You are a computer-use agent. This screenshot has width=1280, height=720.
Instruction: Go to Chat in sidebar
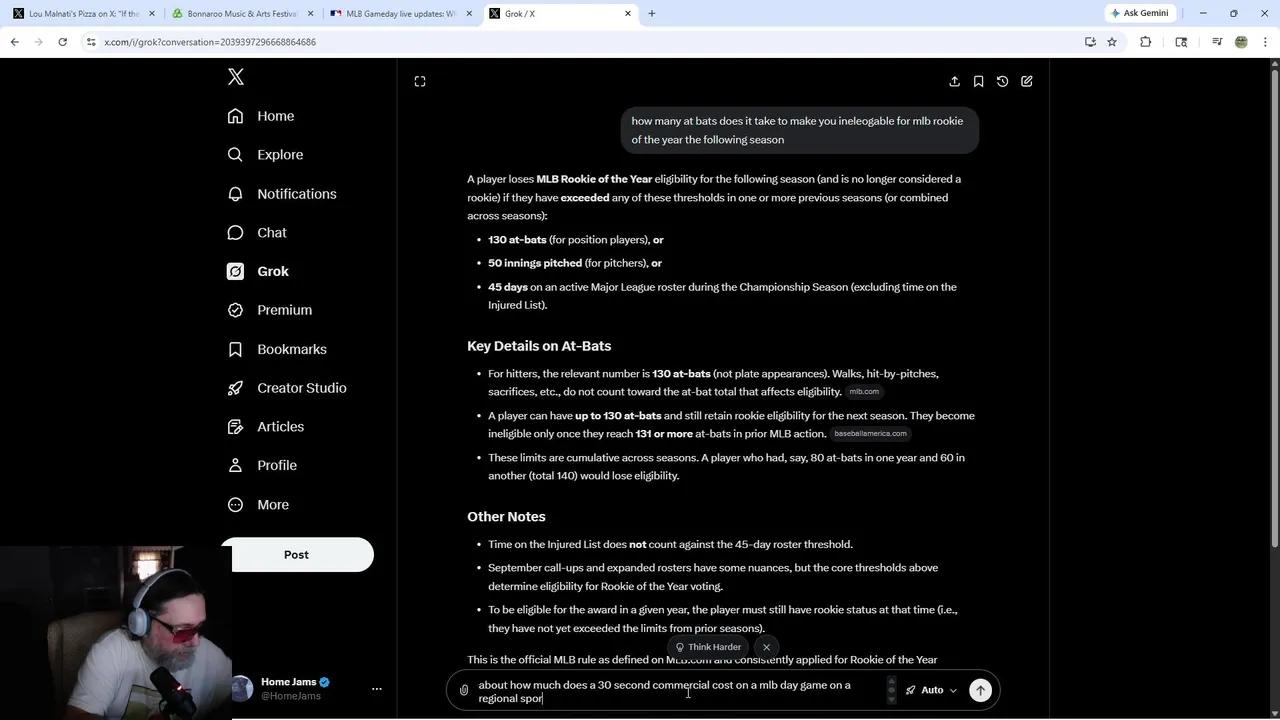click(x=257, y=232)
